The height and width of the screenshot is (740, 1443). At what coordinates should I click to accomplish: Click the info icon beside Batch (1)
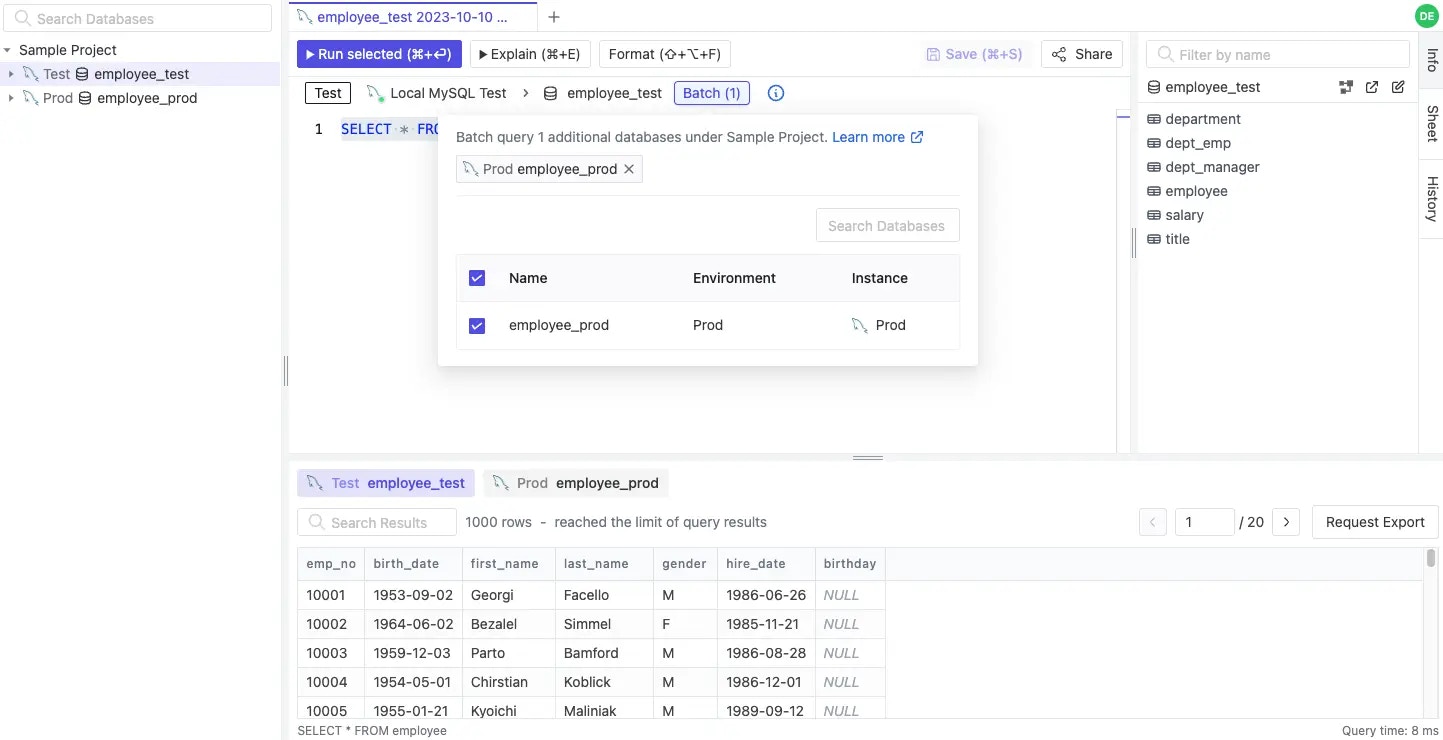click(776, 93)
